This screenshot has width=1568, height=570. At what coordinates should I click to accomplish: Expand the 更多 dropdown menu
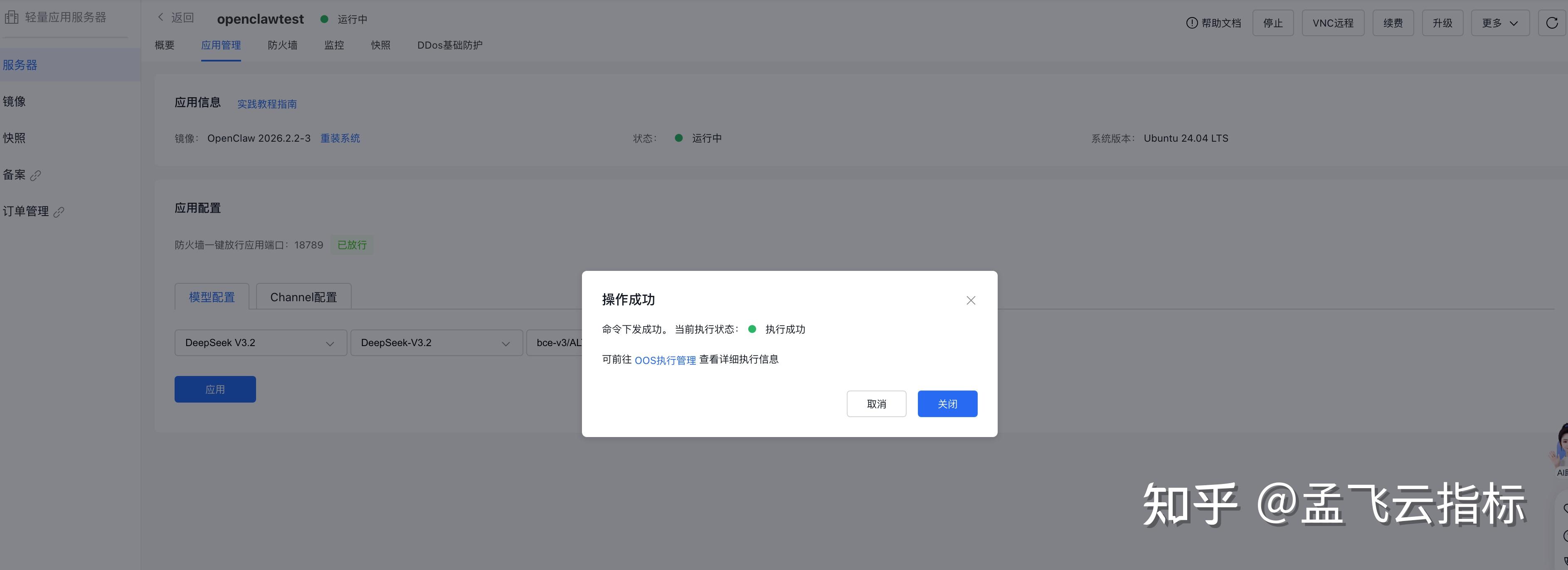point(1499,23)
